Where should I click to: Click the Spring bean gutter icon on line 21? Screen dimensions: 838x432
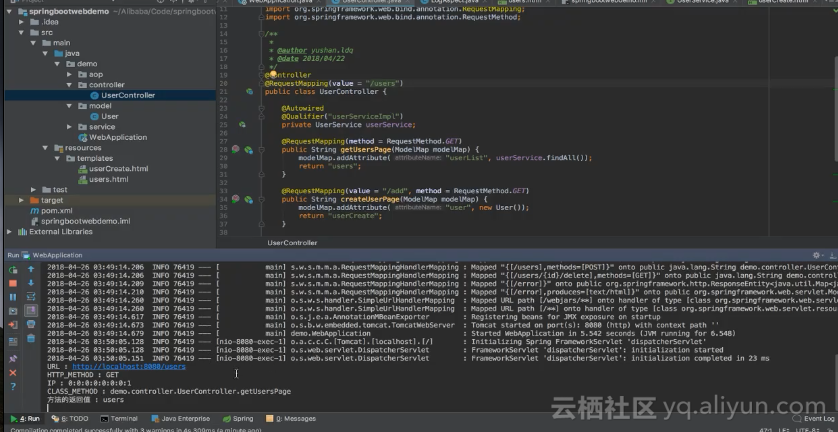point(249,92)
